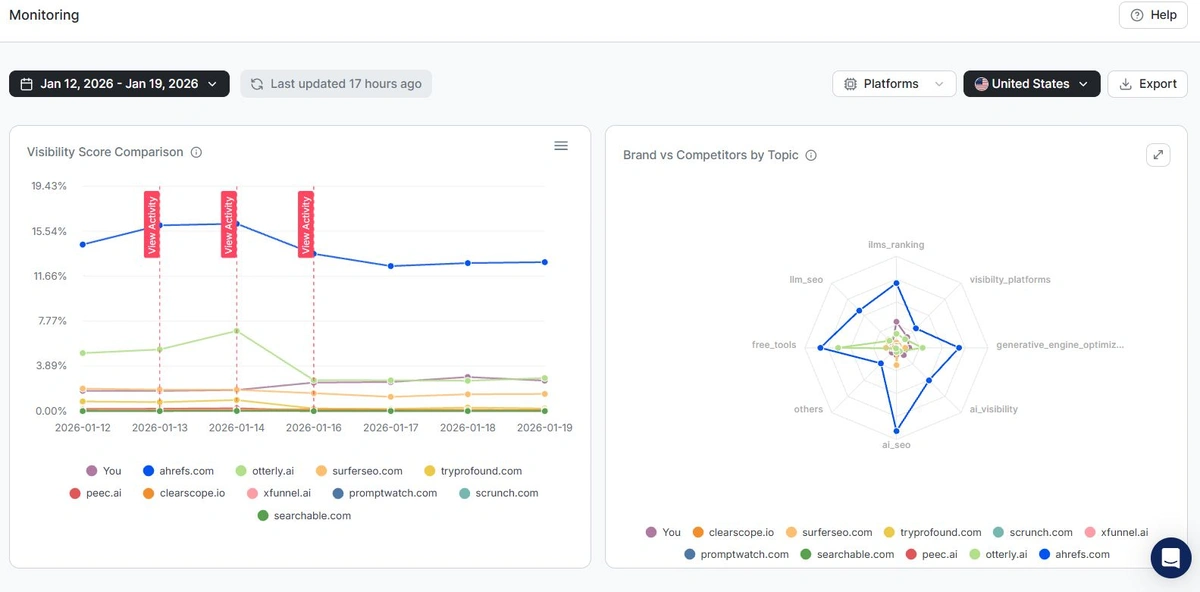Expand the Brand vs Competitors chart to fullscreen
The width and height of the screenshot is (1200, 592).
(1158, 155)
